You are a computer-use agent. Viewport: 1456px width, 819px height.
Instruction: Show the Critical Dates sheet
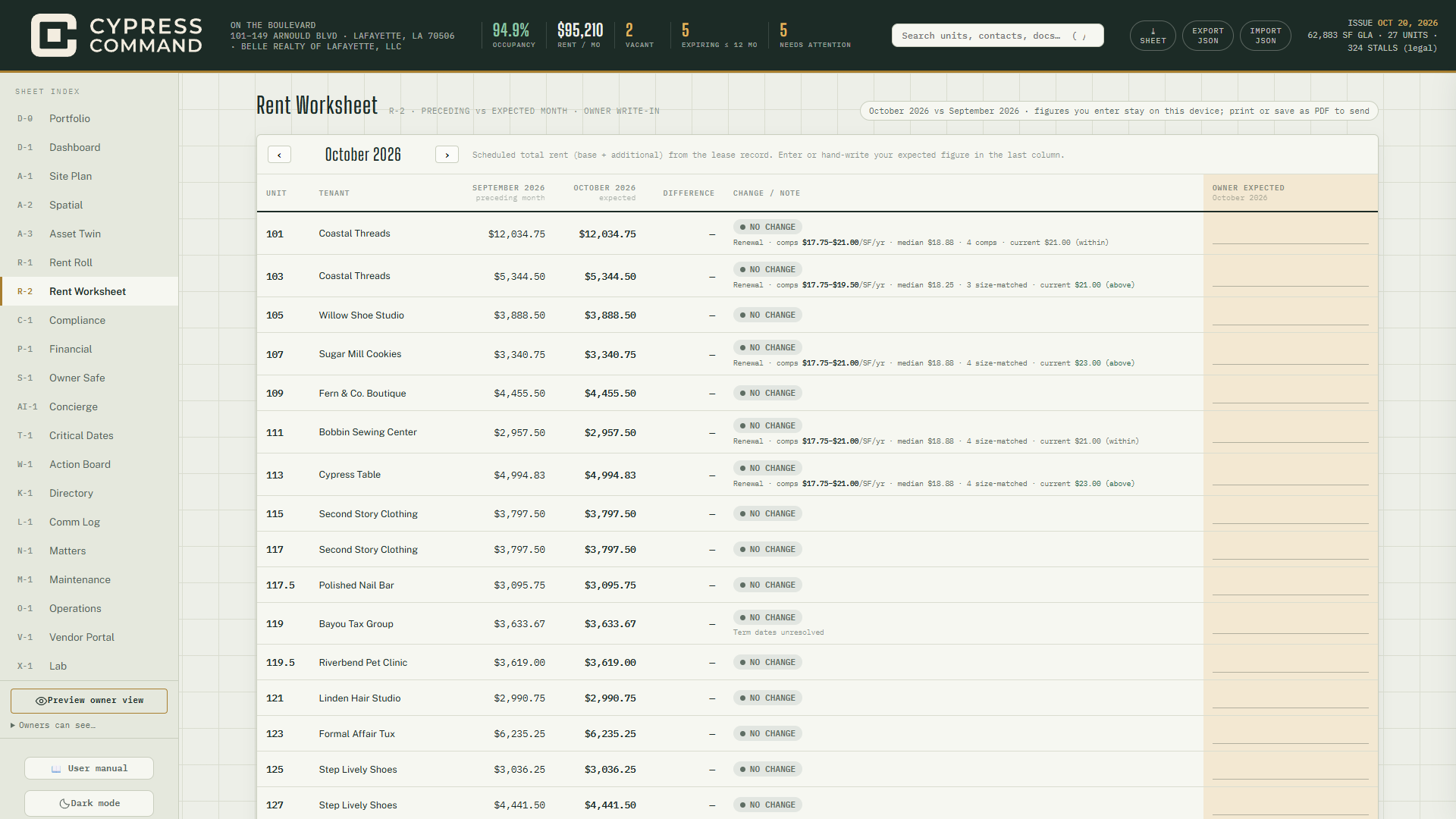click(x=89, y=435)
